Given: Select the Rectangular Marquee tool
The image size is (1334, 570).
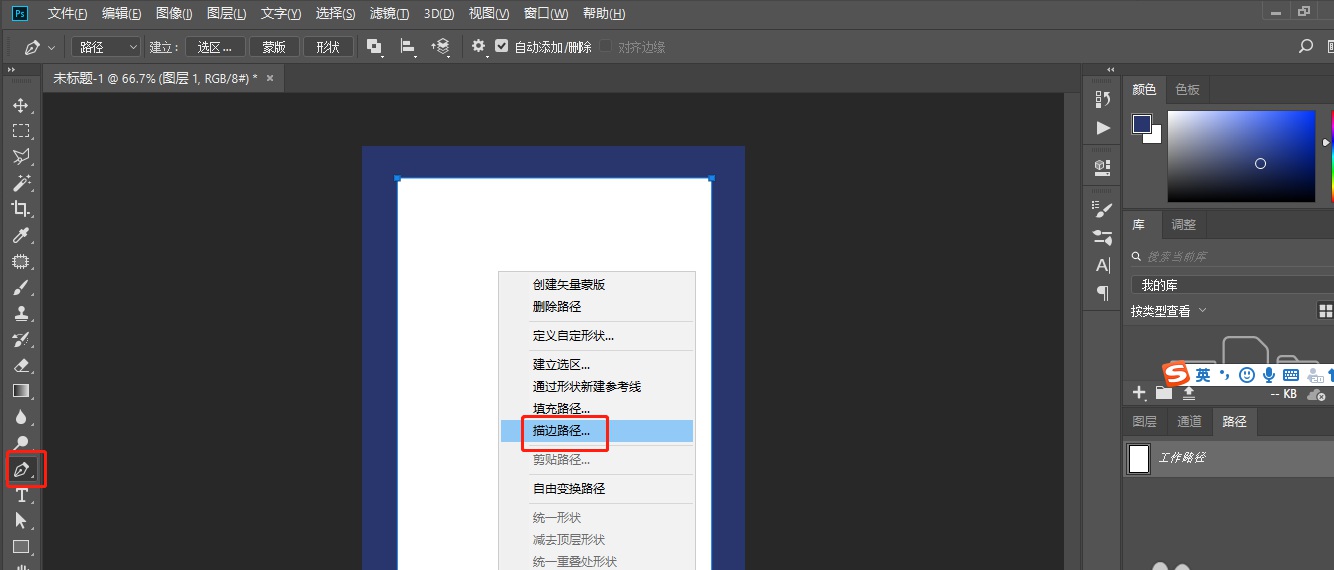Looking at the screenshot, I should (x=21, y=131).
